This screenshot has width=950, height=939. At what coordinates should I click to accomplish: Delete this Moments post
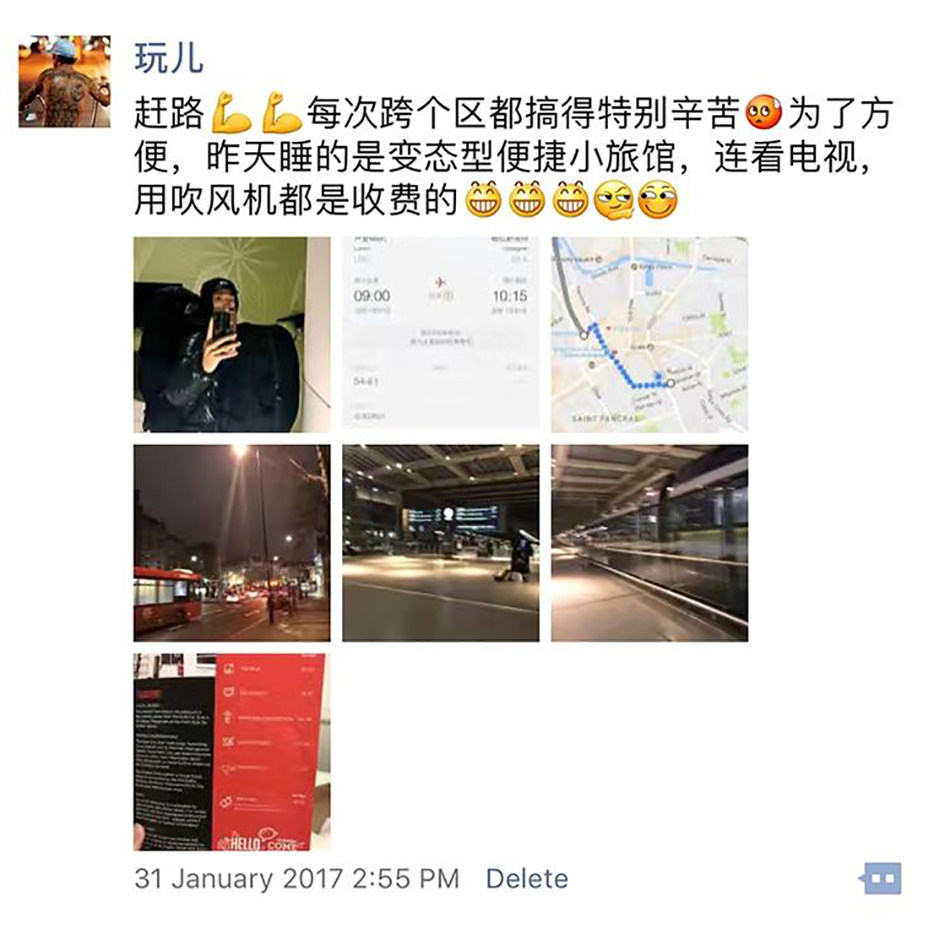[x=526, y=878]
